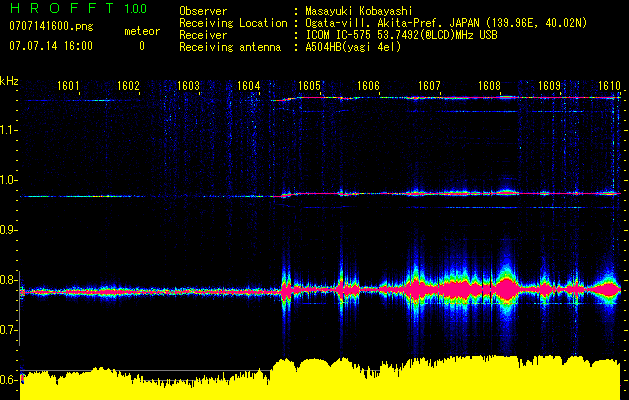The image size is (629, 400).
Task: Click the 1.0 kHz axis label
Action: (8, 180)
